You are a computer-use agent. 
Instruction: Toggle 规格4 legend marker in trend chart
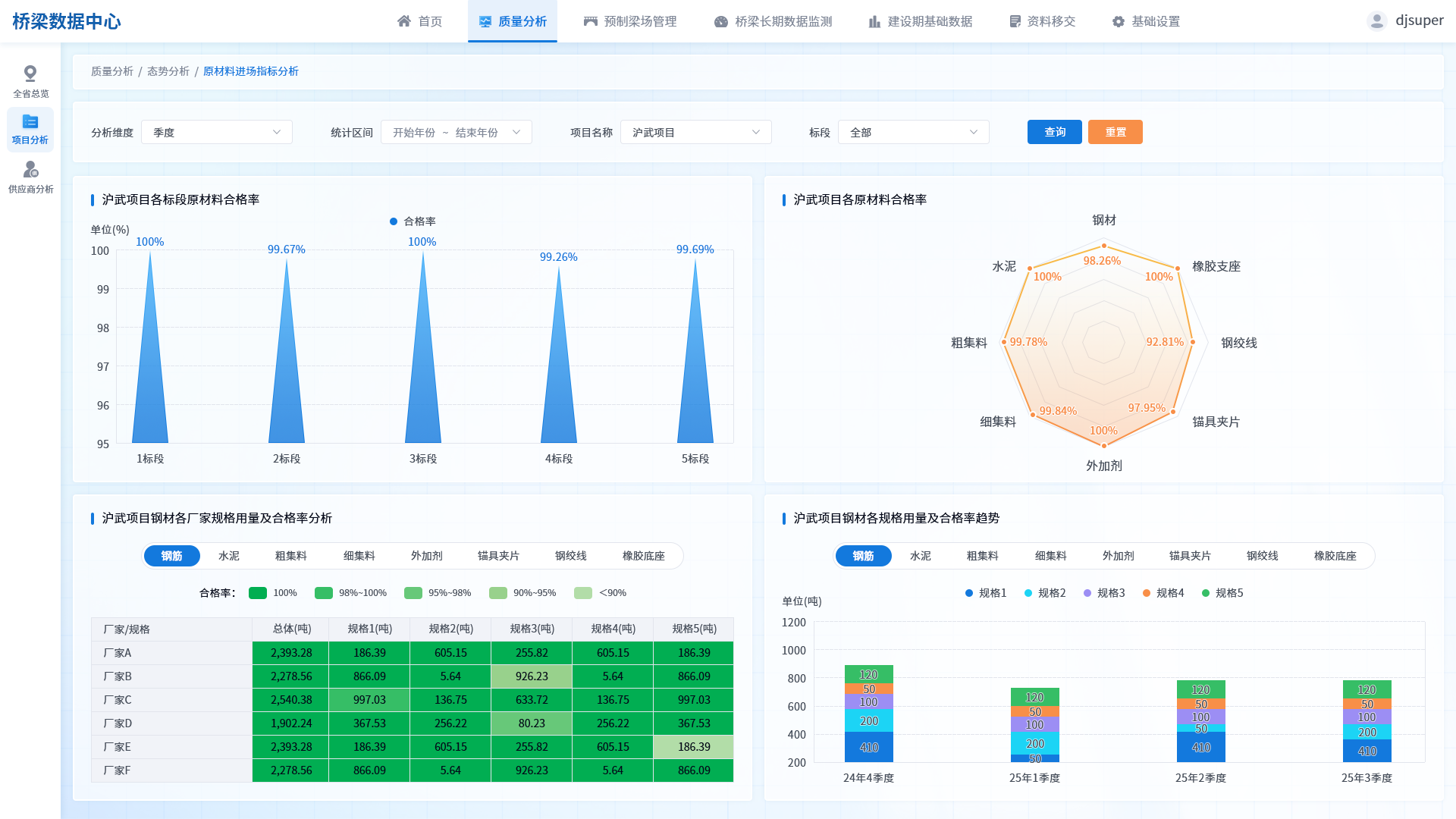click(1147, 593)
